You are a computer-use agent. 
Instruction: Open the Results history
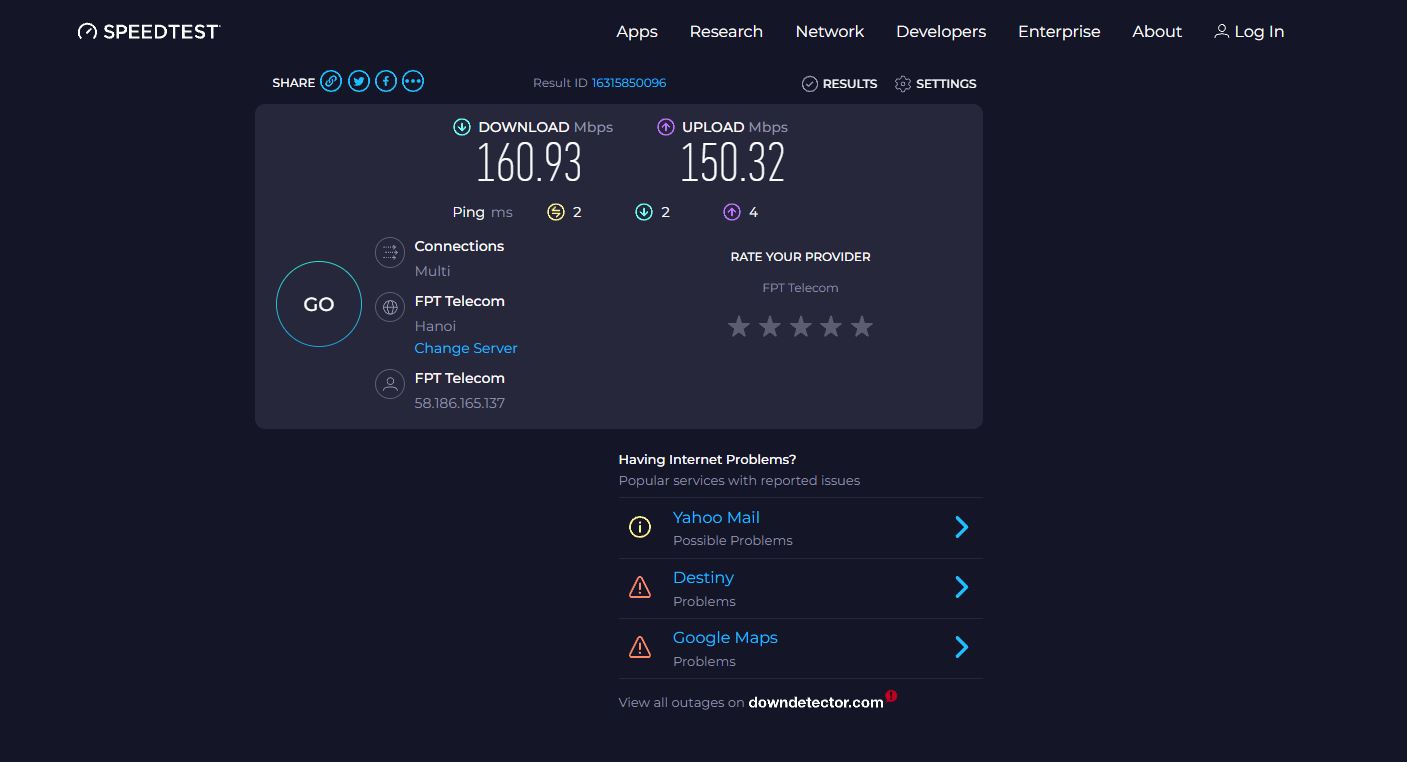[839, 84]
